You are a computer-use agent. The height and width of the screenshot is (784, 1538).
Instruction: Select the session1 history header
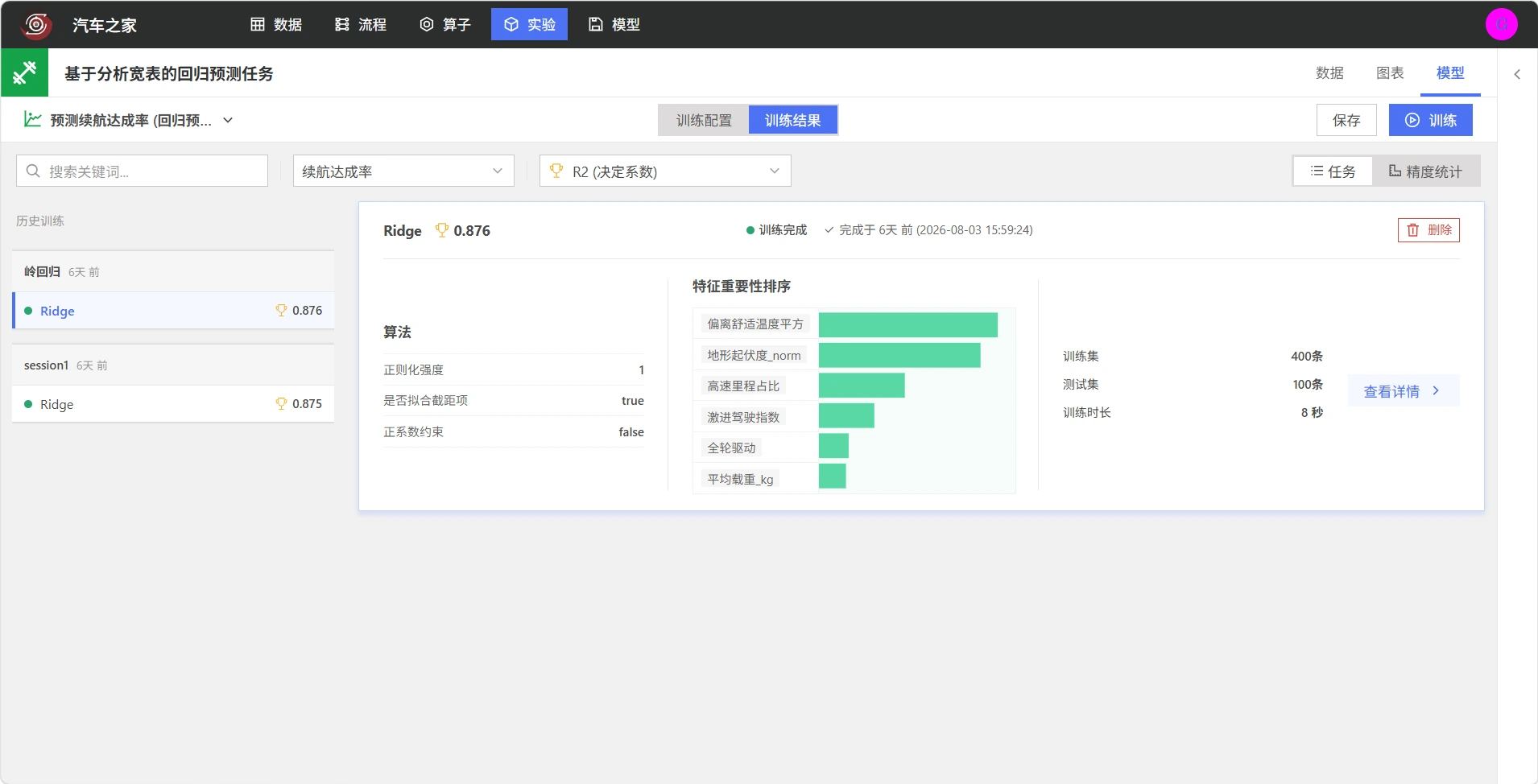pos(173,365)
